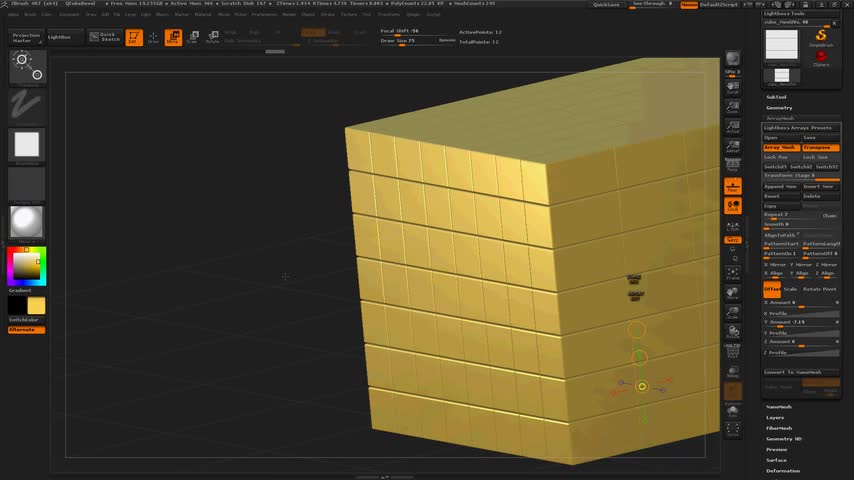Activate Edit mode button in top shelf

point(134,37)
